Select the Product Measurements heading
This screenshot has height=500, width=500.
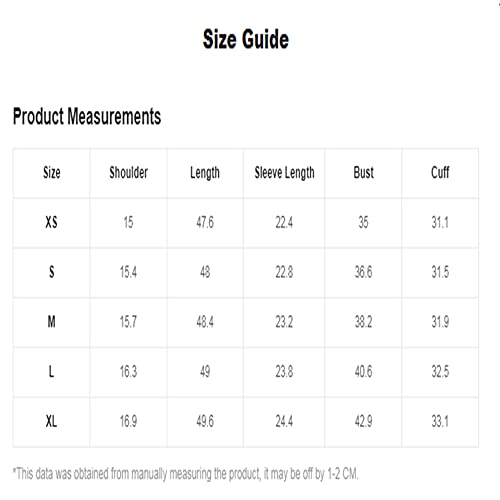pos(87,116)
